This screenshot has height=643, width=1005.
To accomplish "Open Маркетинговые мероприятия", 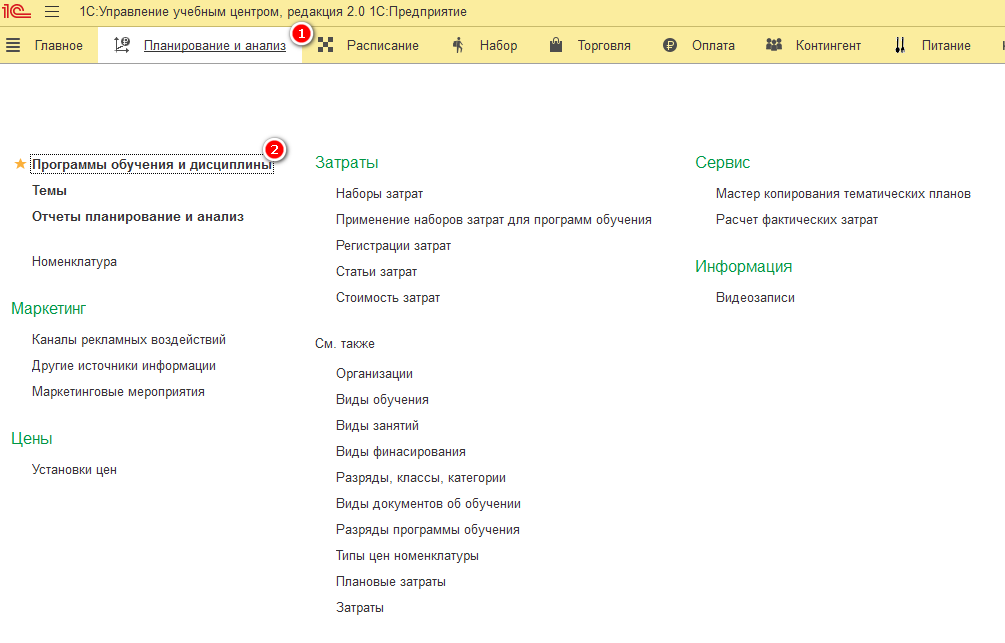I will (119, 392).
